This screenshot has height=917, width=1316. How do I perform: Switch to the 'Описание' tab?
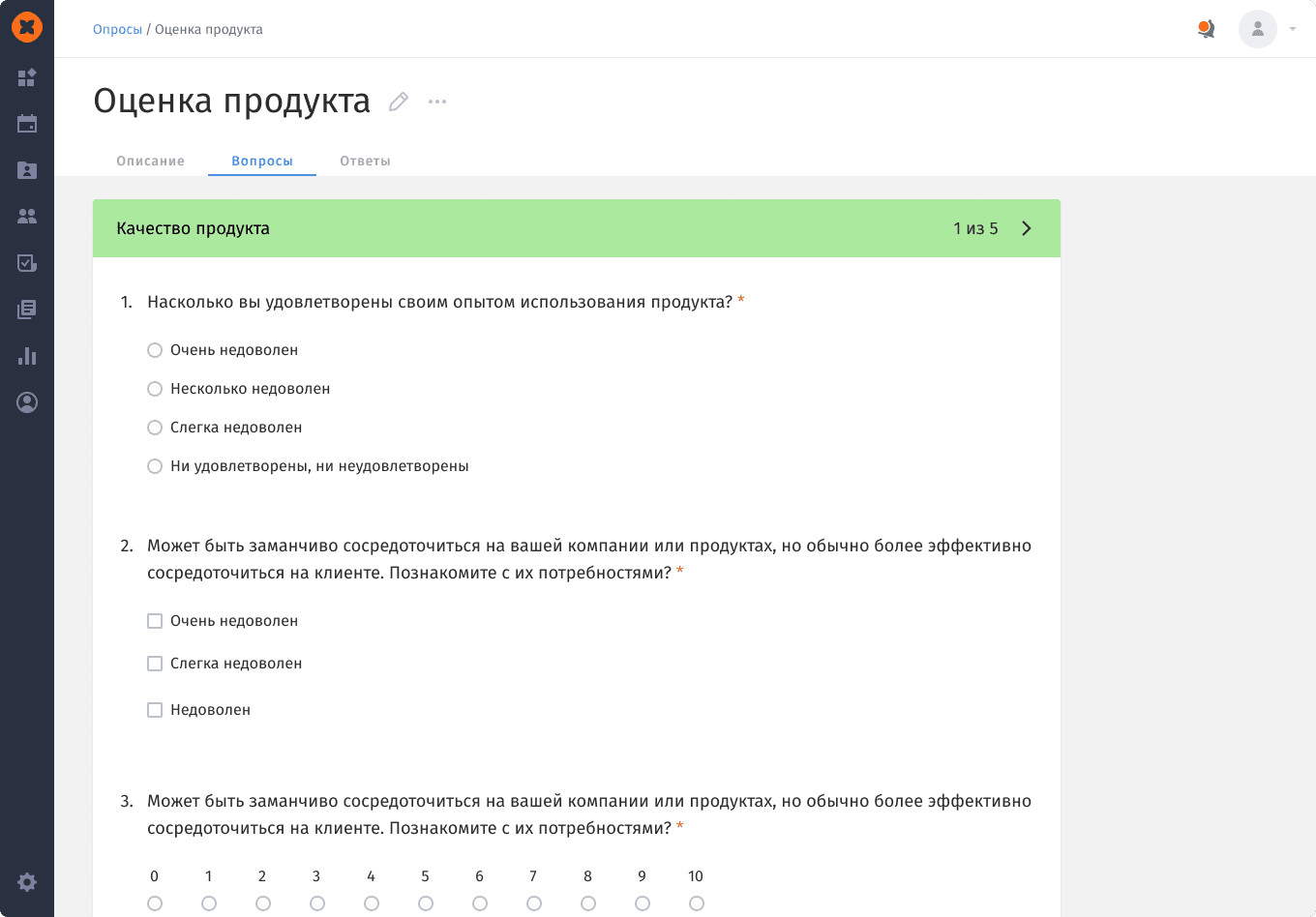pyautogui.click(x=150, y=161)
